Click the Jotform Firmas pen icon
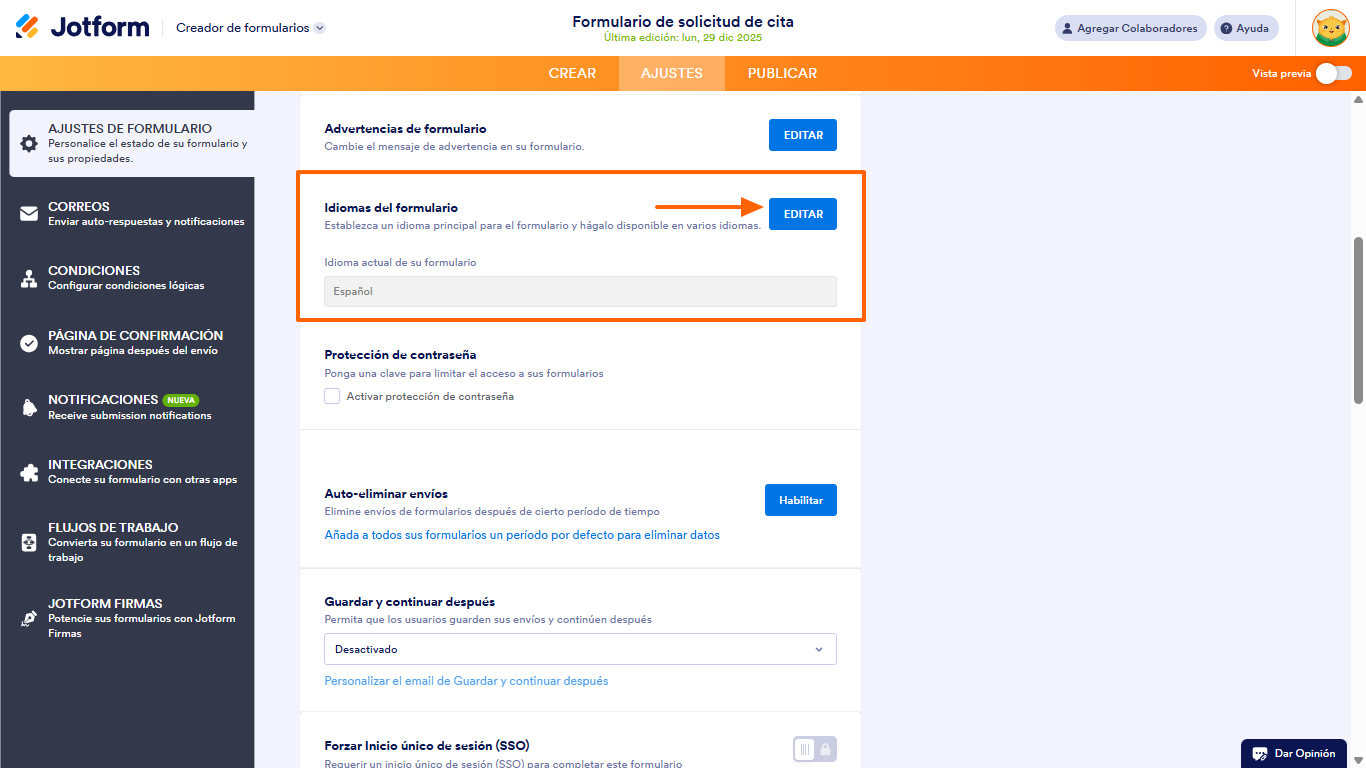Screen dimensions: 1366x768 click(x=29, y=618)
